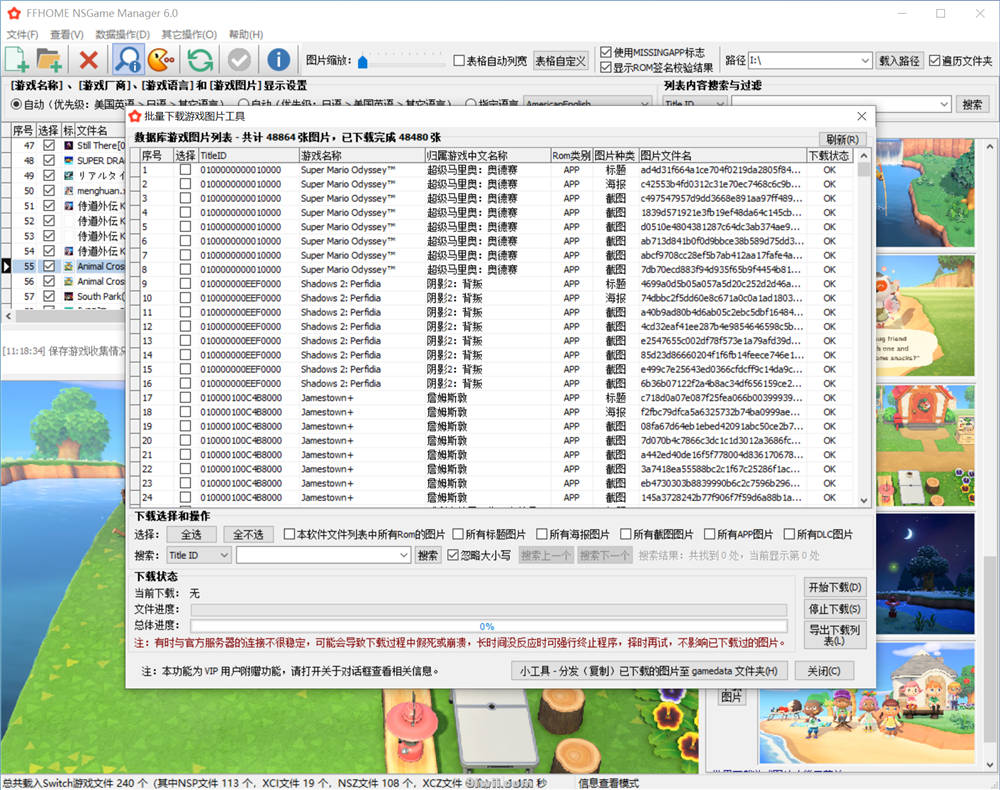Open the 其它操作(O) menu
The height and width of the screenshot is (790, 1000).
tap(189, 34)
